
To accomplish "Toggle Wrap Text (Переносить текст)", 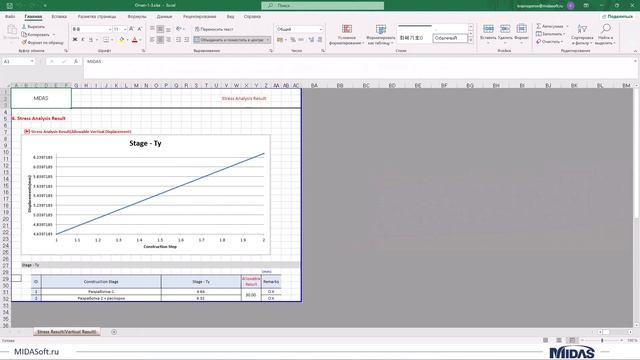I will pos(214,29).
